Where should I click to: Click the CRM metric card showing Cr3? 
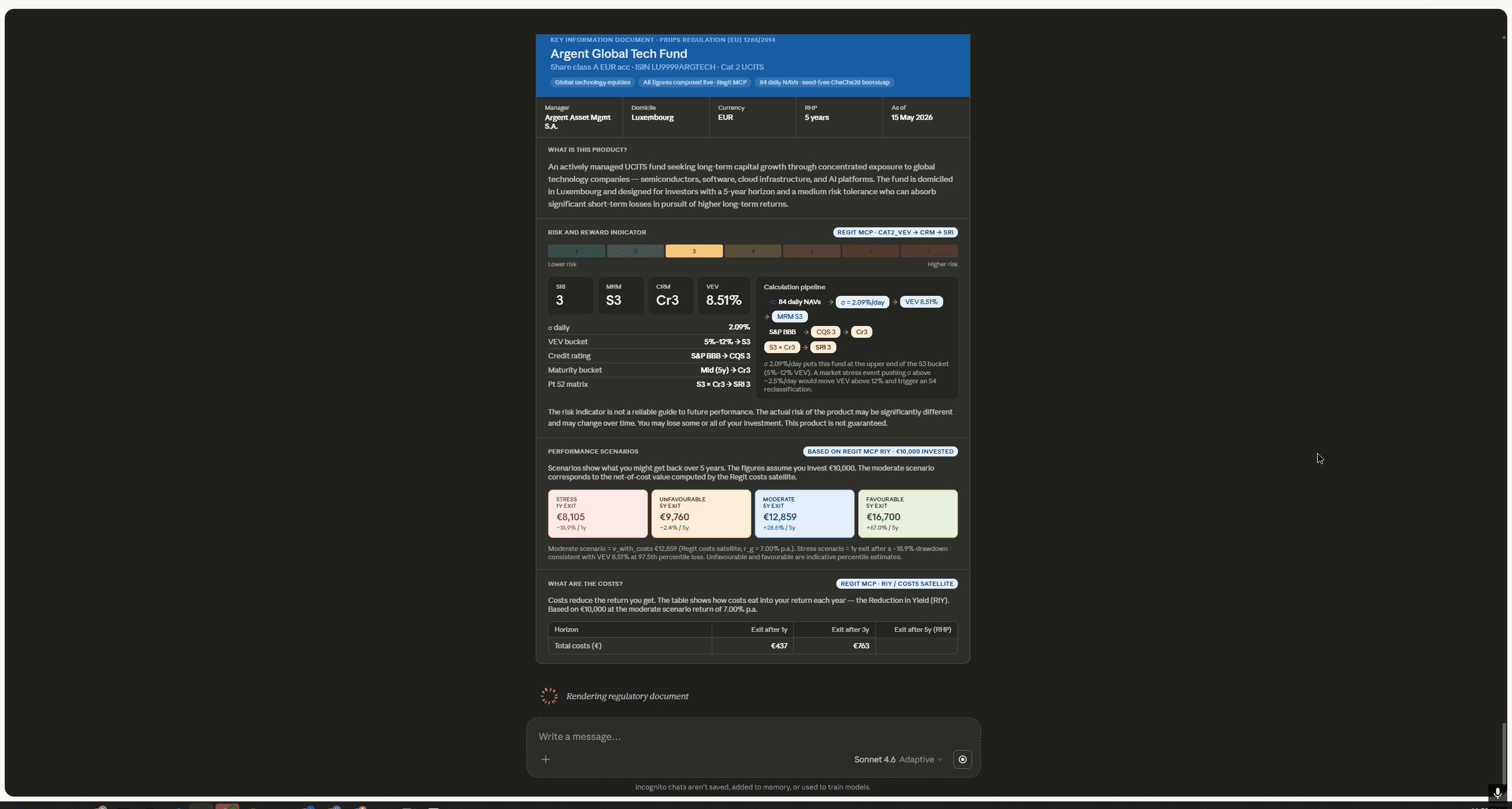click(671, 295)
